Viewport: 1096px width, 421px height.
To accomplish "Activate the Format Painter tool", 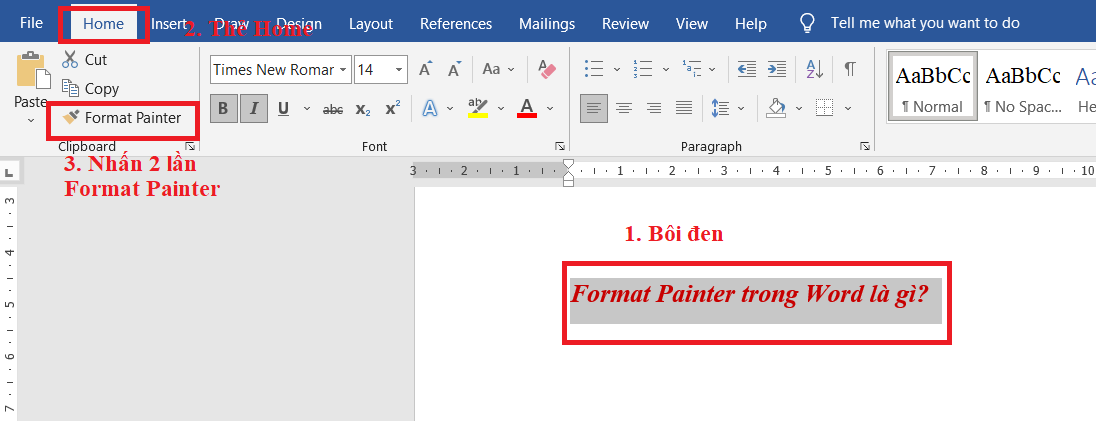I will point(122,118).
